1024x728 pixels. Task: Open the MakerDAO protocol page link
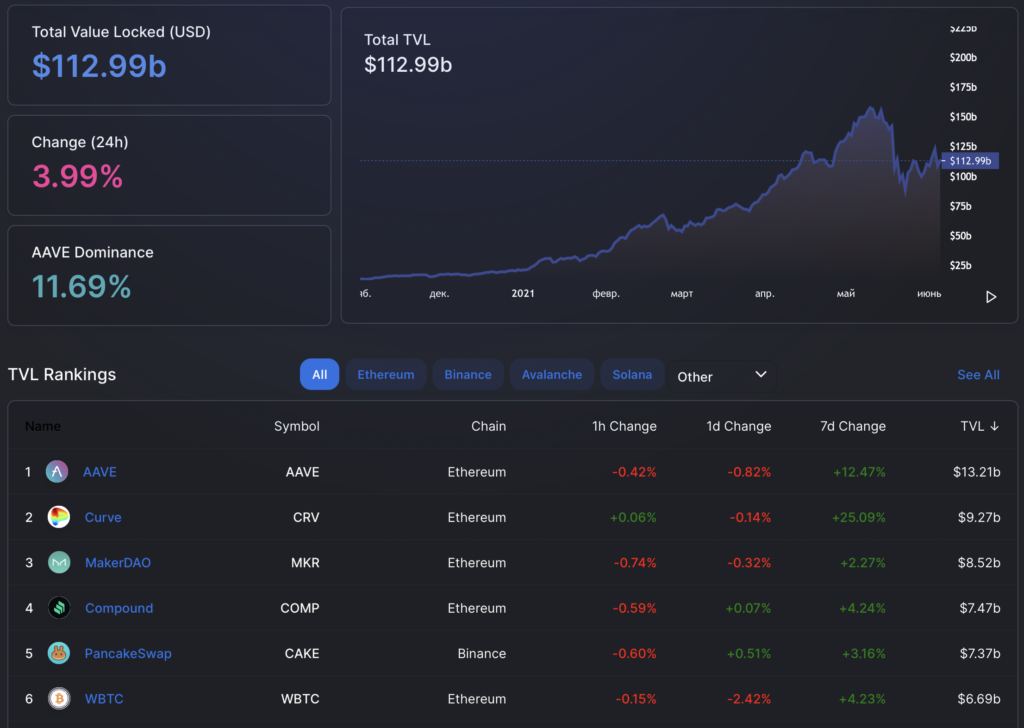point(118,563)
